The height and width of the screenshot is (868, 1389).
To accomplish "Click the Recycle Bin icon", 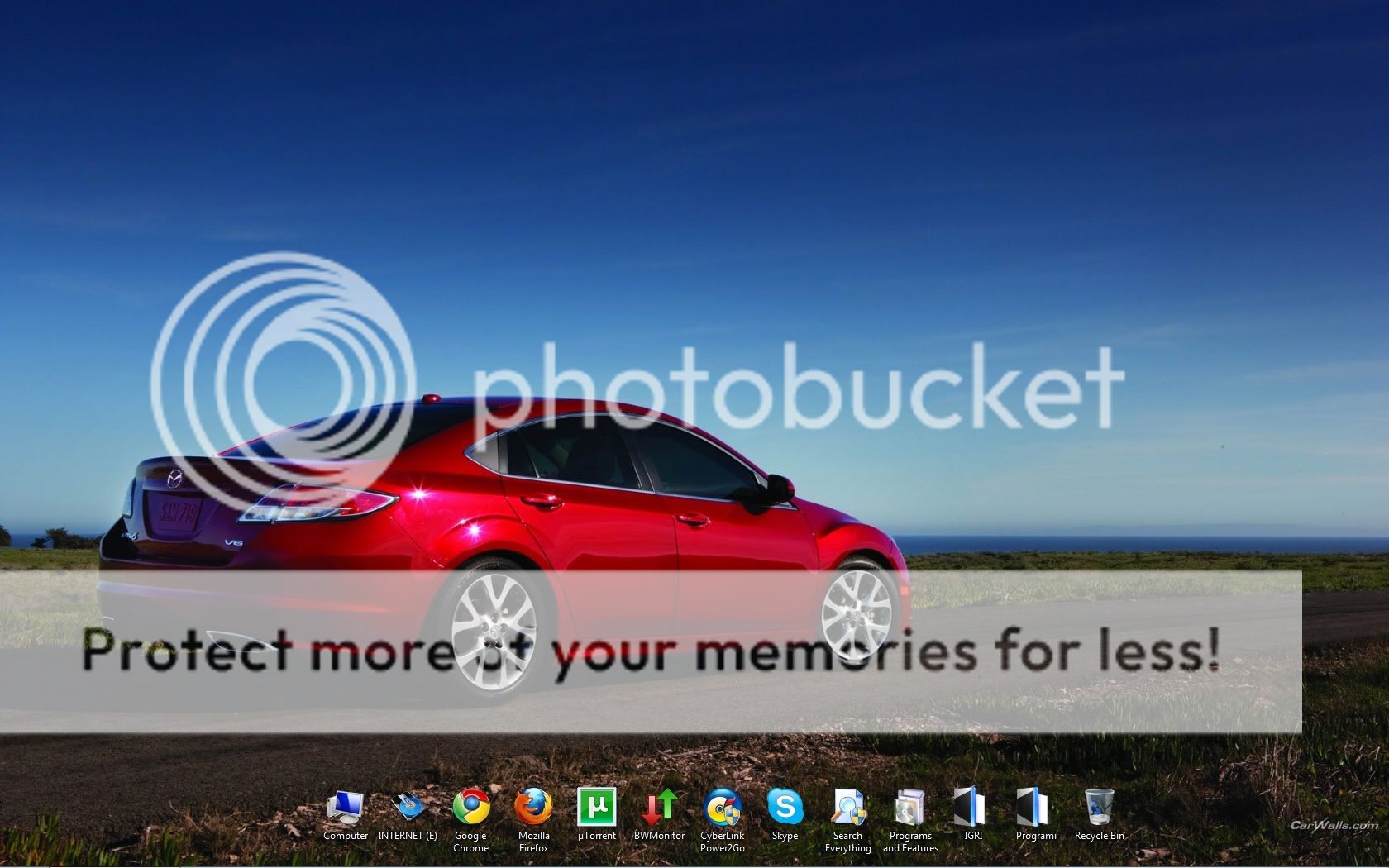I will [x=1099, y=808].
